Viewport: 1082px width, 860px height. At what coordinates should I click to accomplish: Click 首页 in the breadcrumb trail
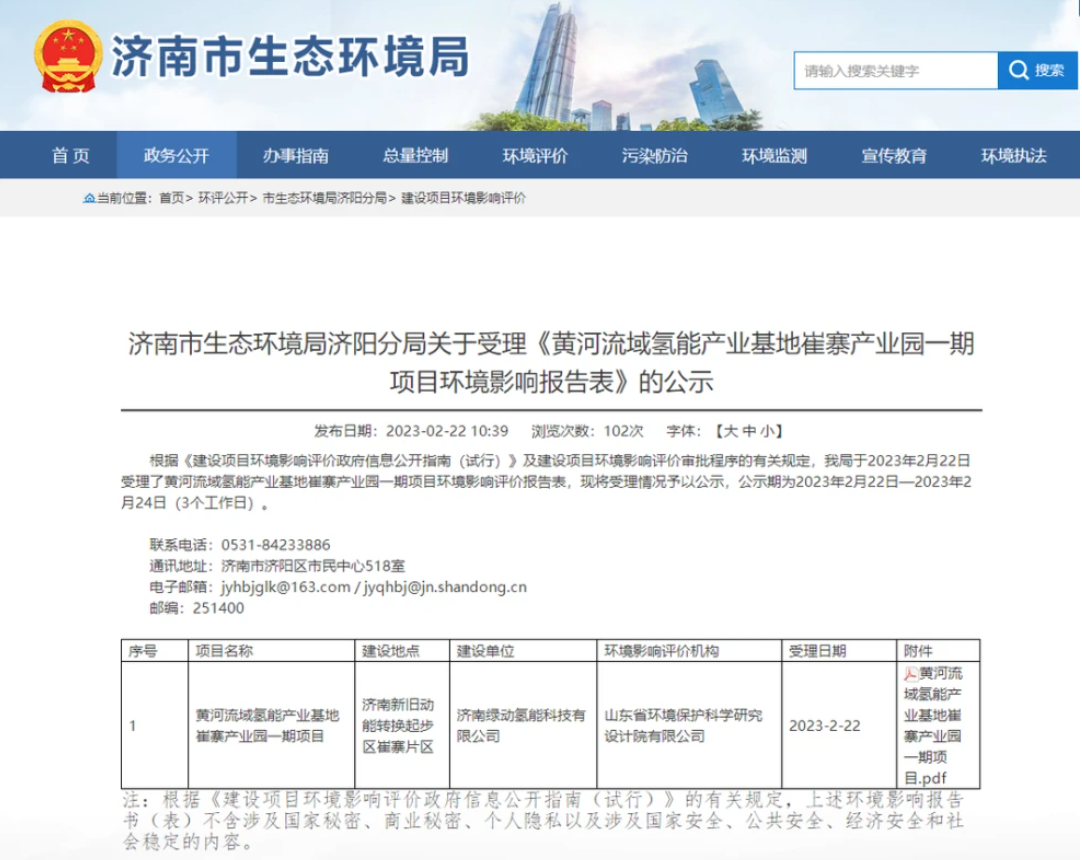click(171, 198)
